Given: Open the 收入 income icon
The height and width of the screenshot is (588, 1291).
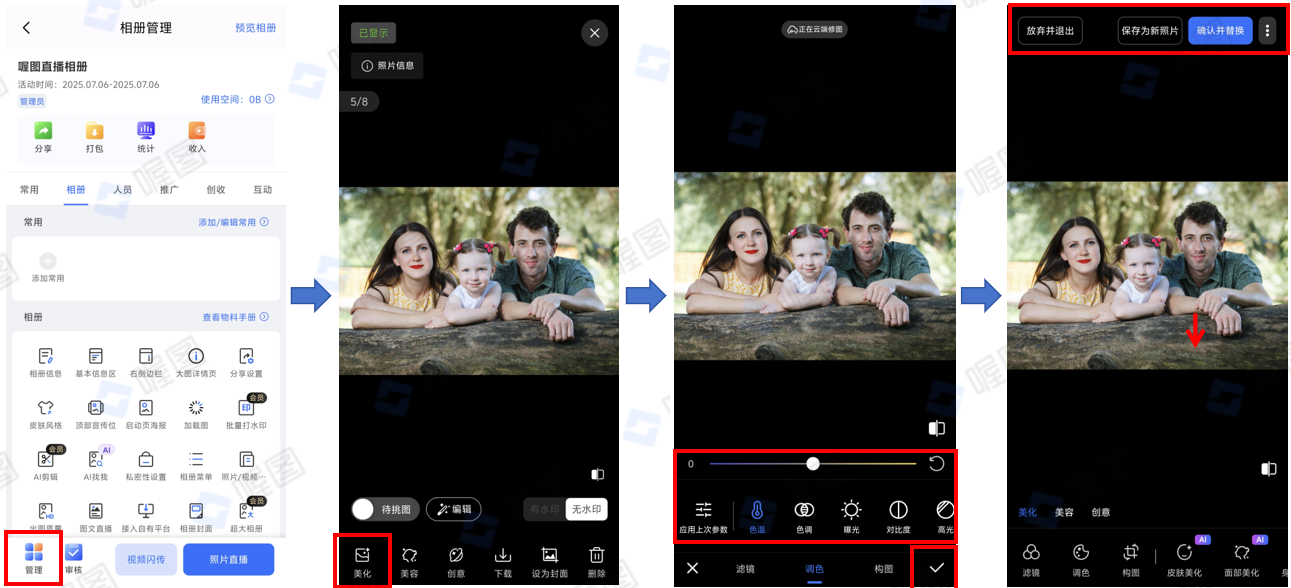Looking at the screenshot, I should [197, 131].
